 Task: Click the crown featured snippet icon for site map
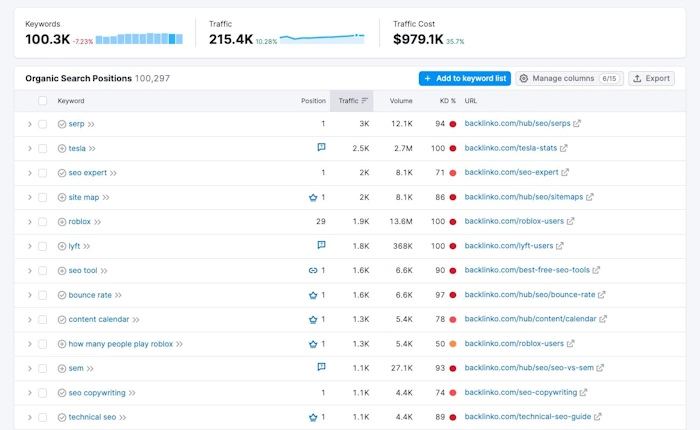click(313, 197)
